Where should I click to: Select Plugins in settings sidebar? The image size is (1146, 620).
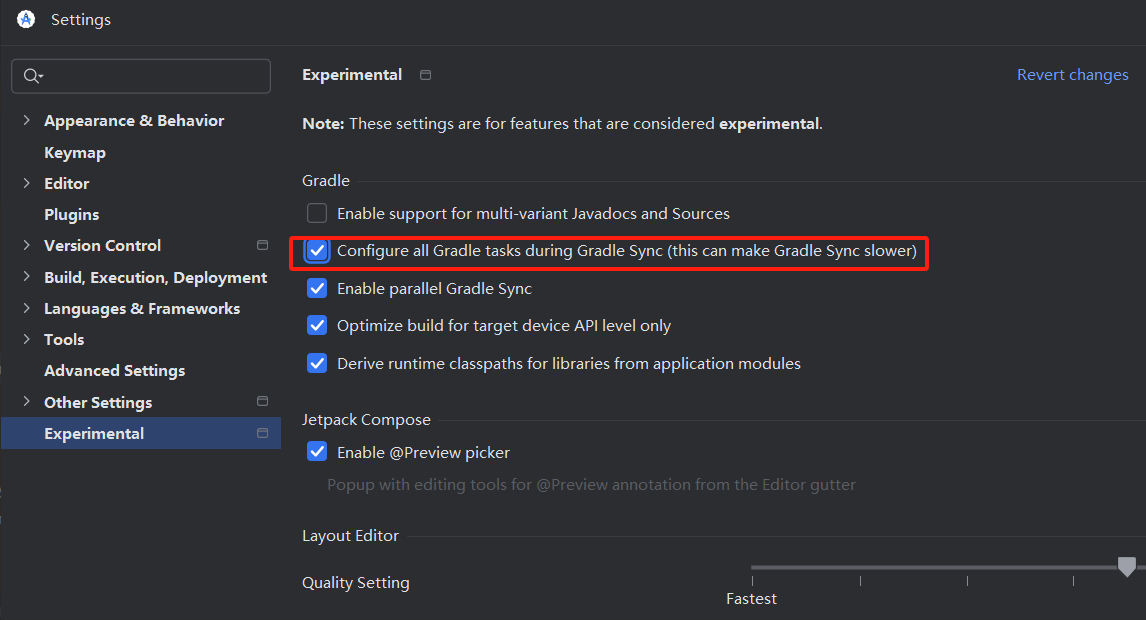[72, 215]
